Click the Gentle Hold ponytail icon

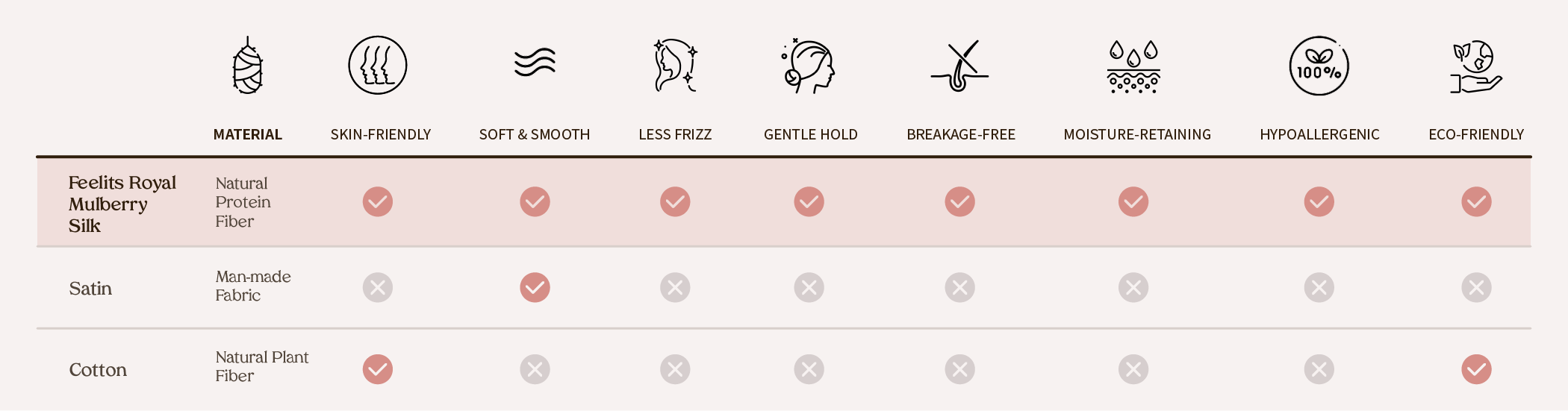tap(809, 66)
